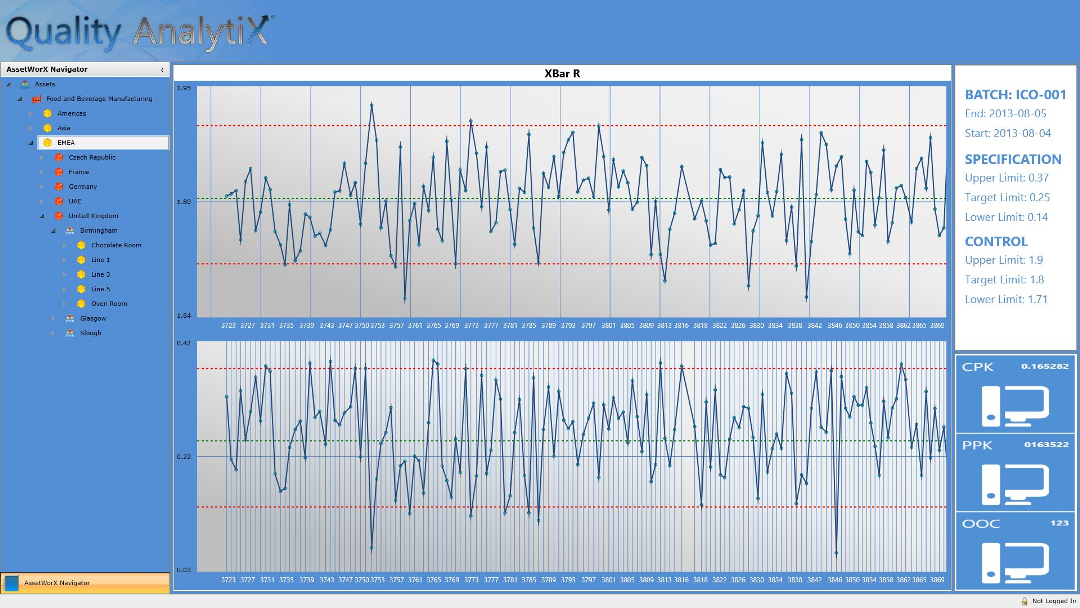Image resolution: width=1080 pixels, height=608 pixels.
Task: Click the OOC tile computer icon
Action: pyautogui.click(x=1015, y=560)
